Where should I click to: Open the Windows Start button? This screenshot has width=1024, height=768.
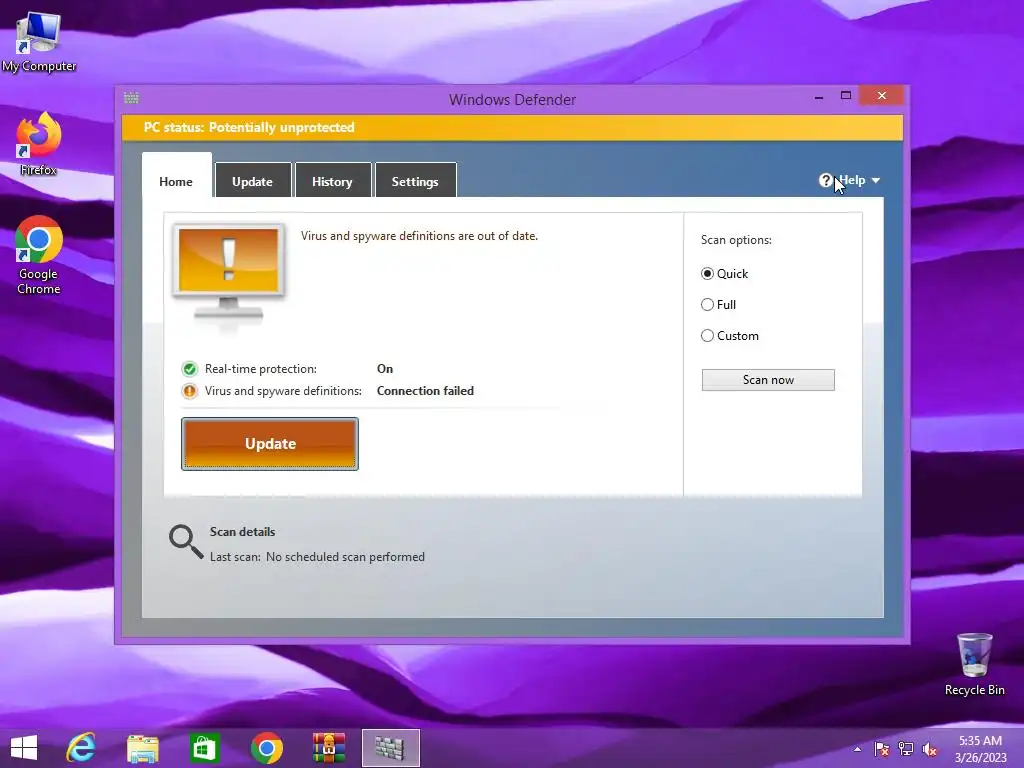click(x=24, y=748)
